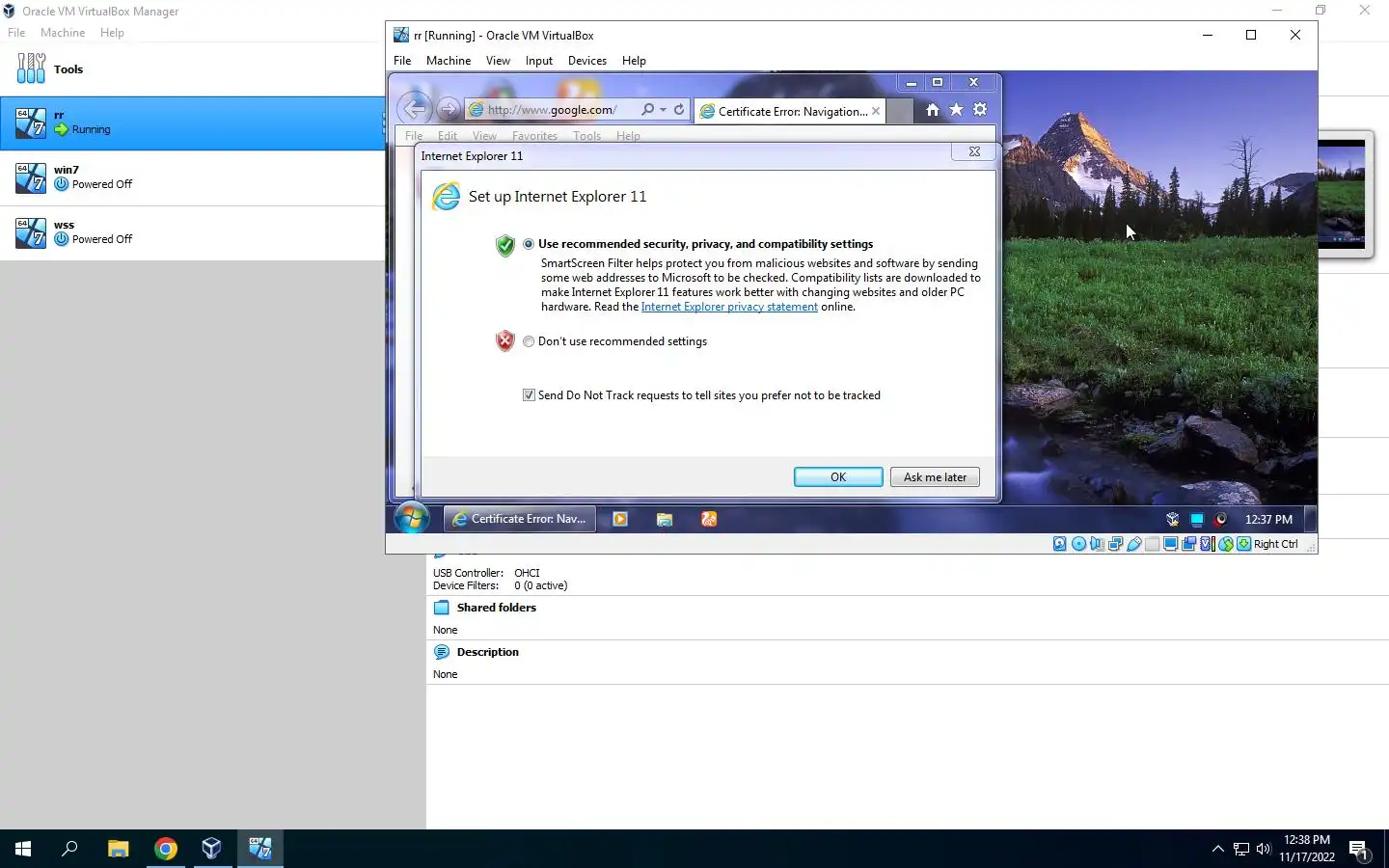This screenshot has height=868, width=1389.
Task: Click guest Show Desktop strip
Action: (1311, 519)
